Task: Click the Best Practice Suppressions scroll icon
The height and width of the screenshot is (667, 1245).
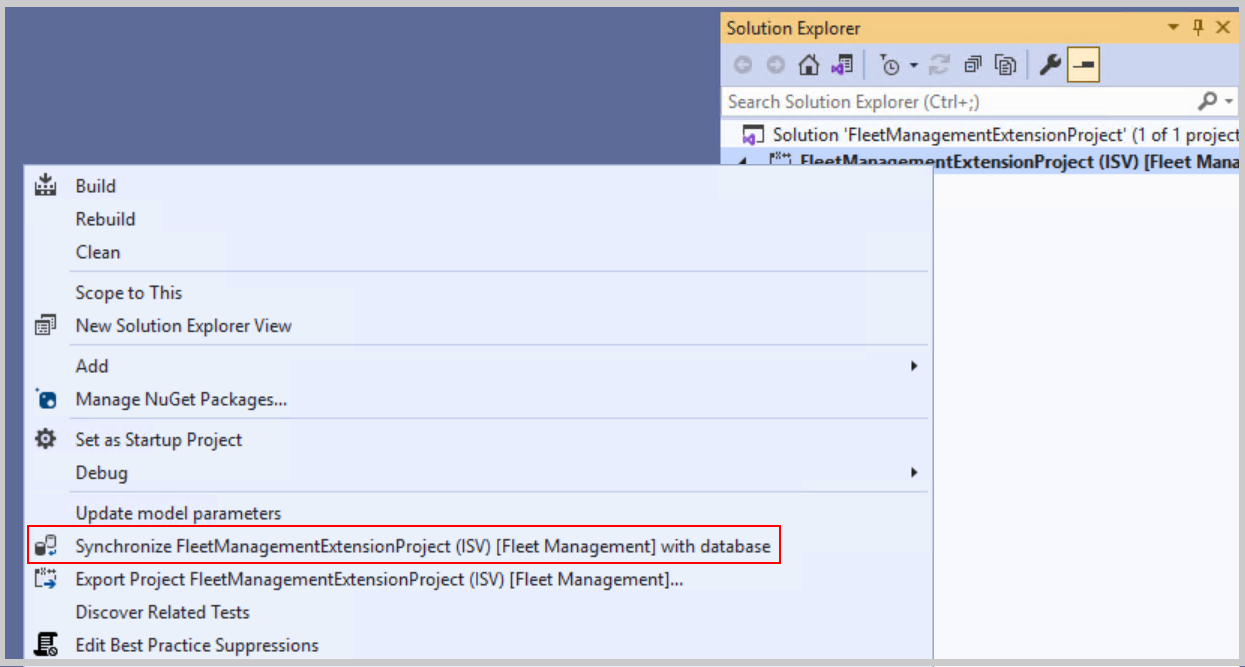Action: (x=46, y=644)
